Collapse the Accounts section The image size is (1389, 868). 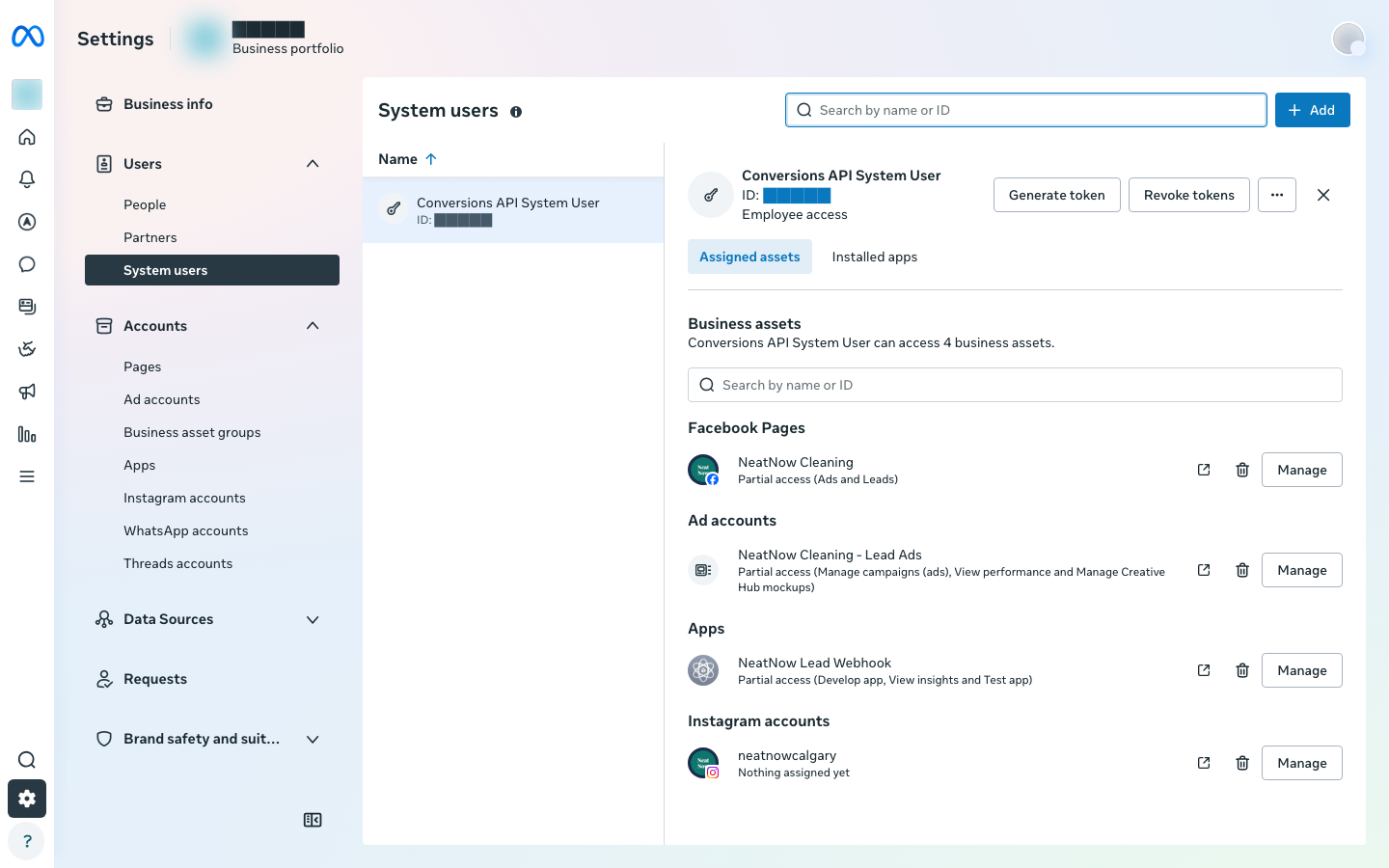click(313, 326)
